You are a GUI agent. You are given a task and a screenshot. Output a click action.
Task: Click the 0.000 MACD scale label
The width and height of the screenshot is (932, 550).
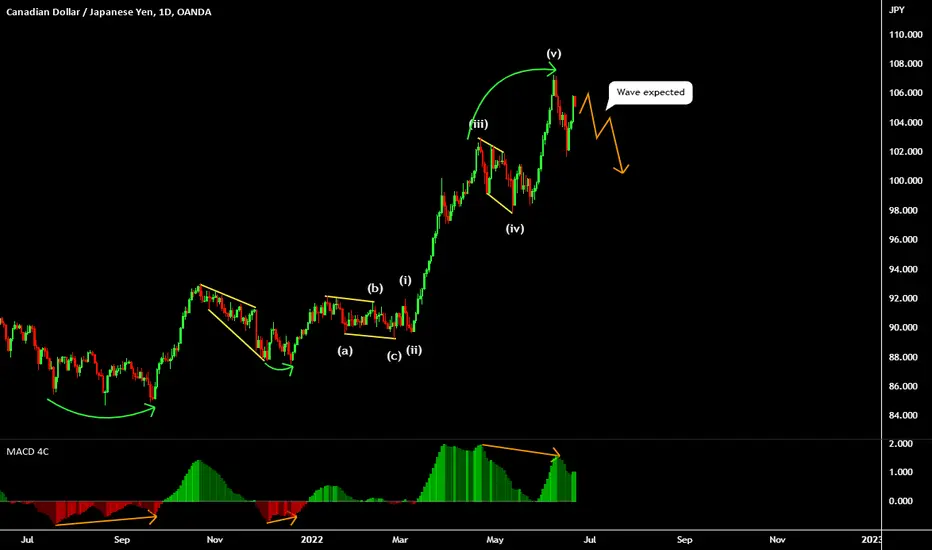pos(900,501)
